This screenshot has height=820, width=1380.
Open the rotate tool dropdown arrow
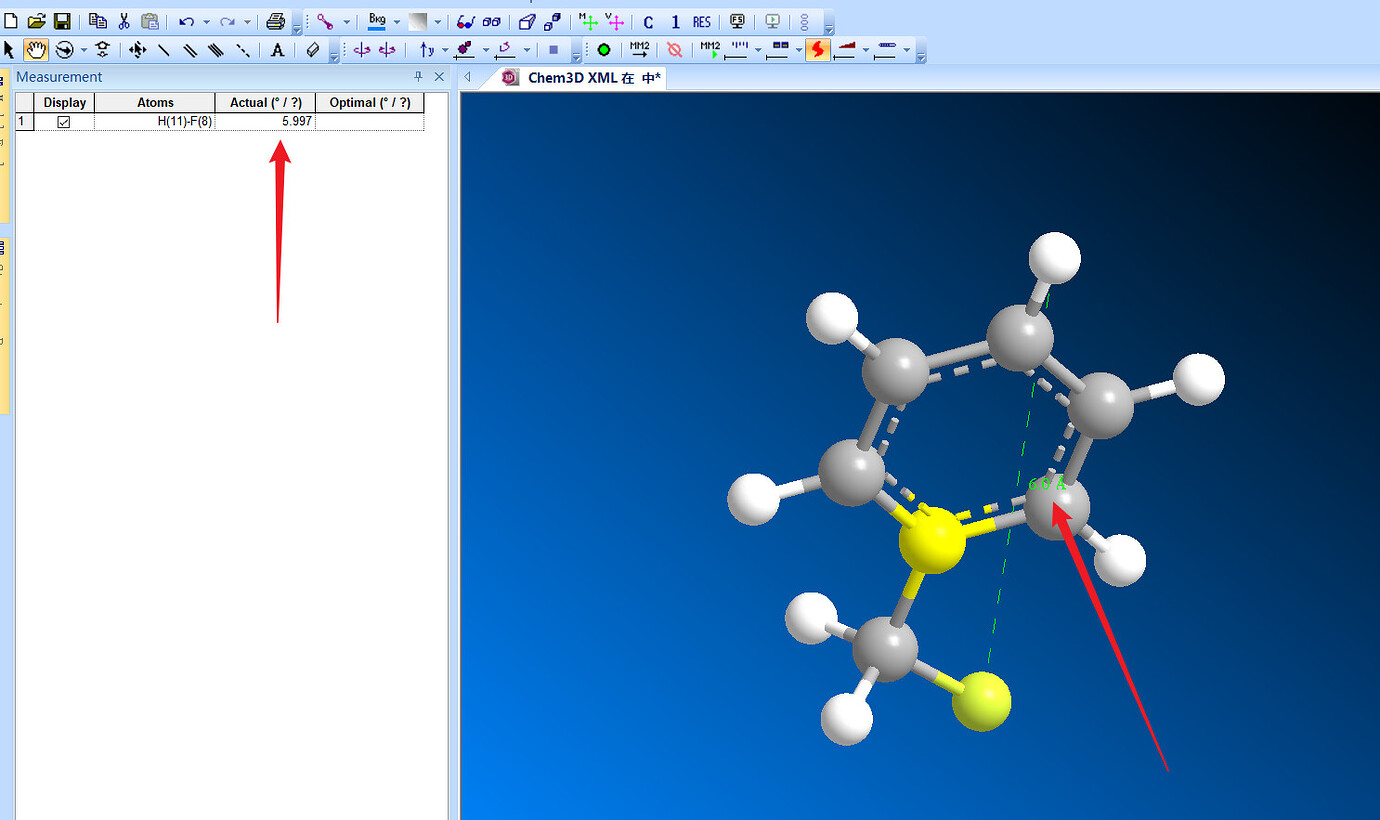pyautogui.click(x=84, y=50)
